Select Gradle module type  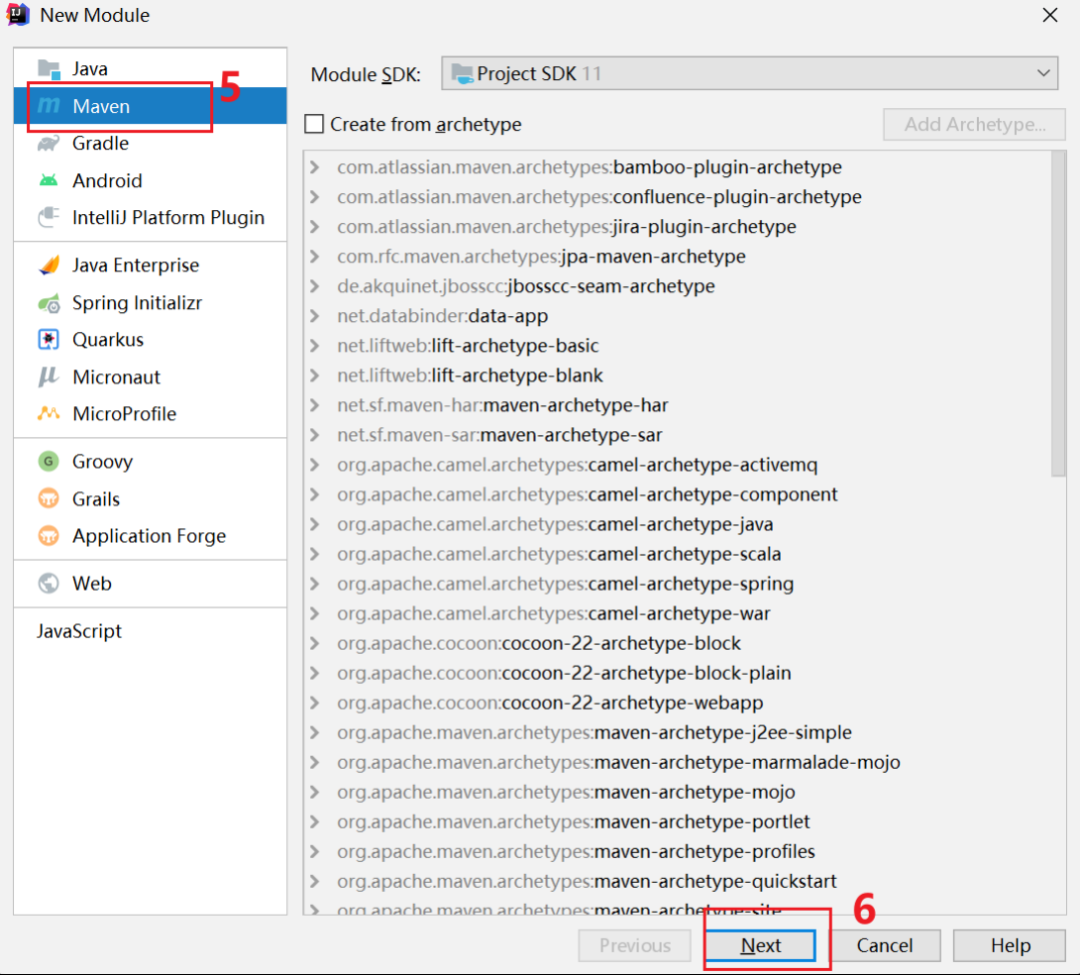coord(150,143)
